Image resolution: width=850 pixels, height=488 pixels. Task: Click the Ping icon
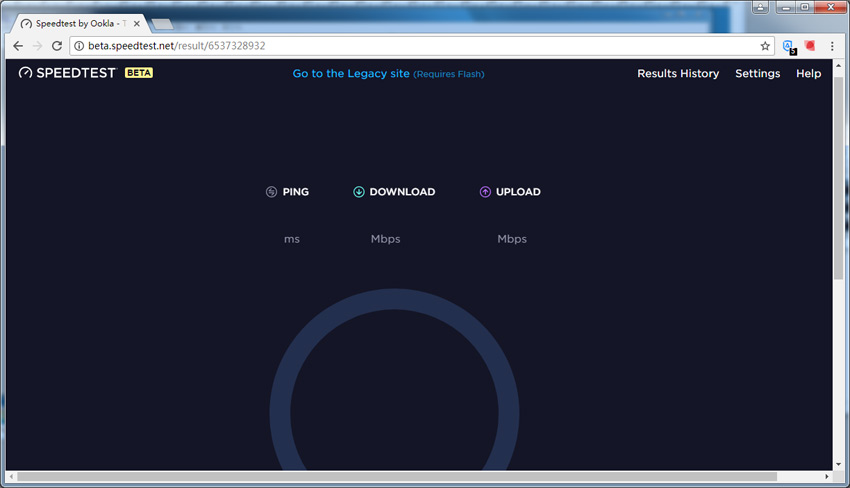coord(271,192)
